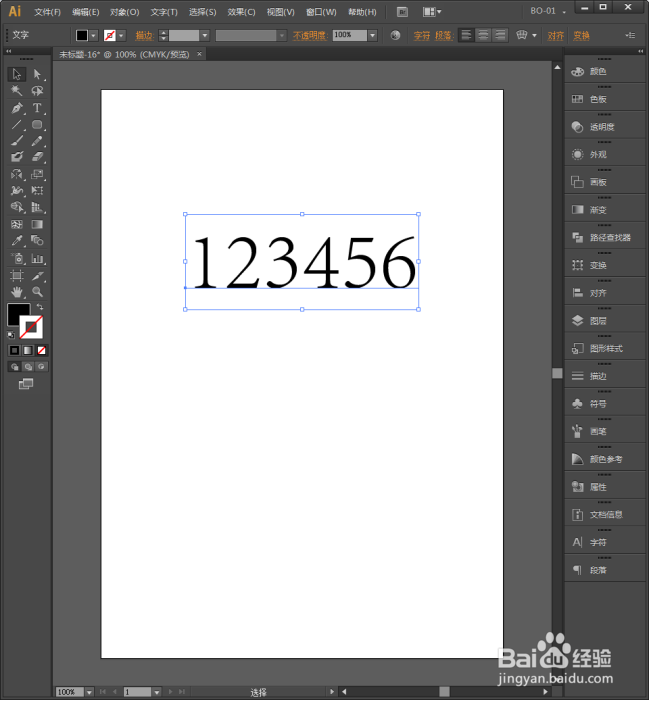This screenshot has width=649, height=701.
Task: Open the stroke weight dropdown
Action: [205, 35]
